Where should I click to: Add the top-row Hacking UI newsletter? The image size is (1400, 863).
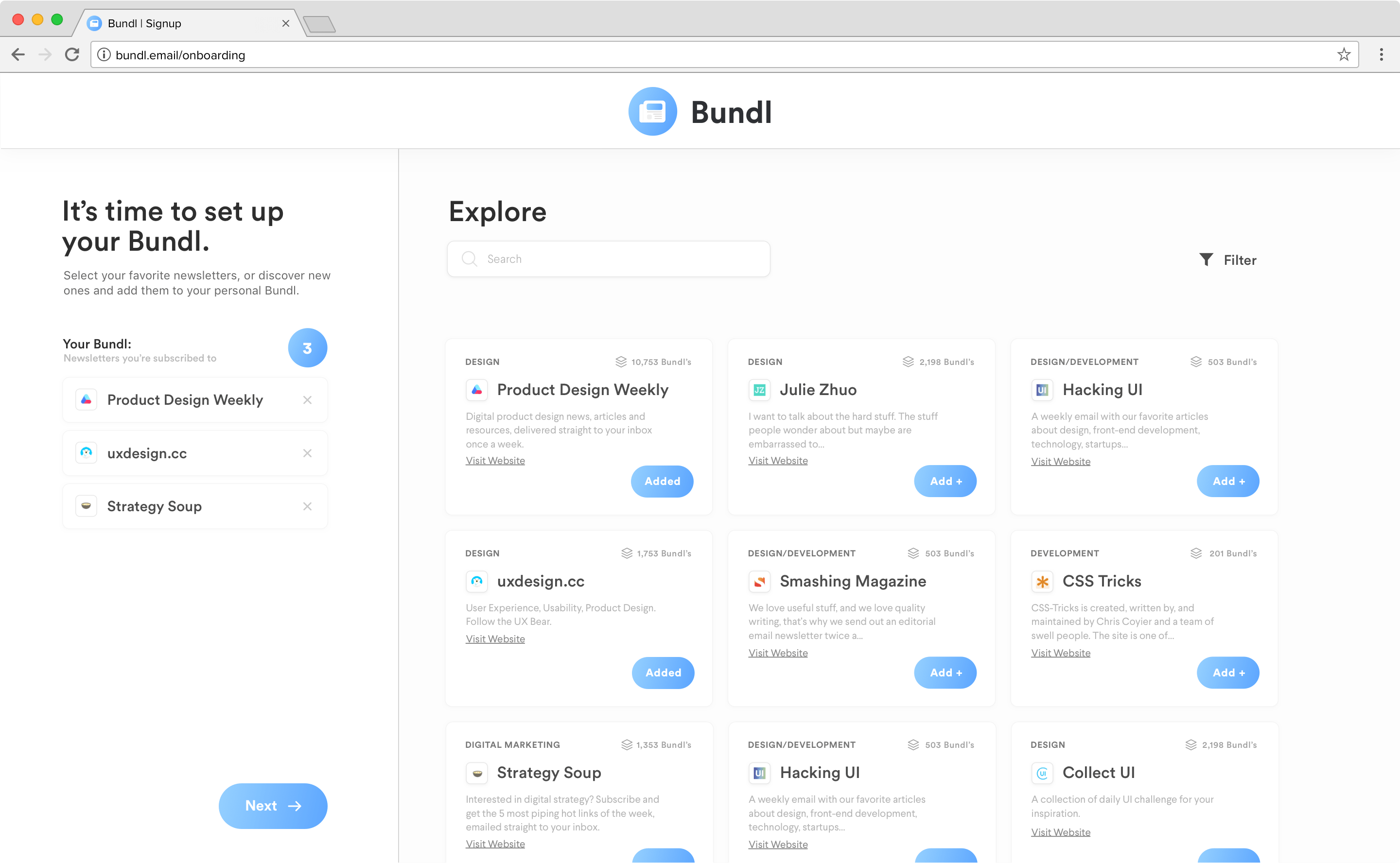click(1228, 482)
